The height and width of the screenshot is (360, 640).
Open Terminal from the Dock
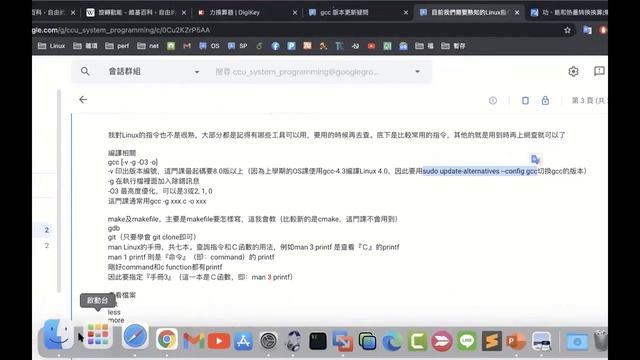pos(318,341)
